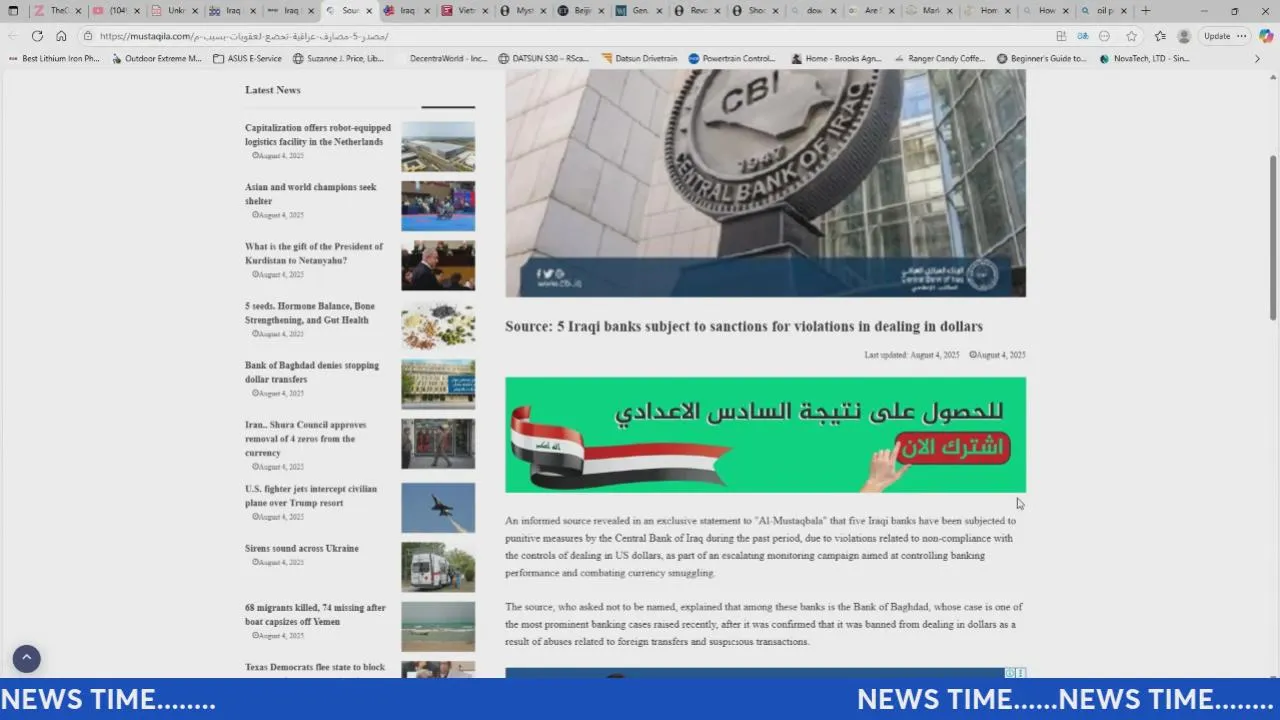The image size is (1280, 720).
Task: Click the page vertical scrollbar thumb
Action: (1273, 238)
